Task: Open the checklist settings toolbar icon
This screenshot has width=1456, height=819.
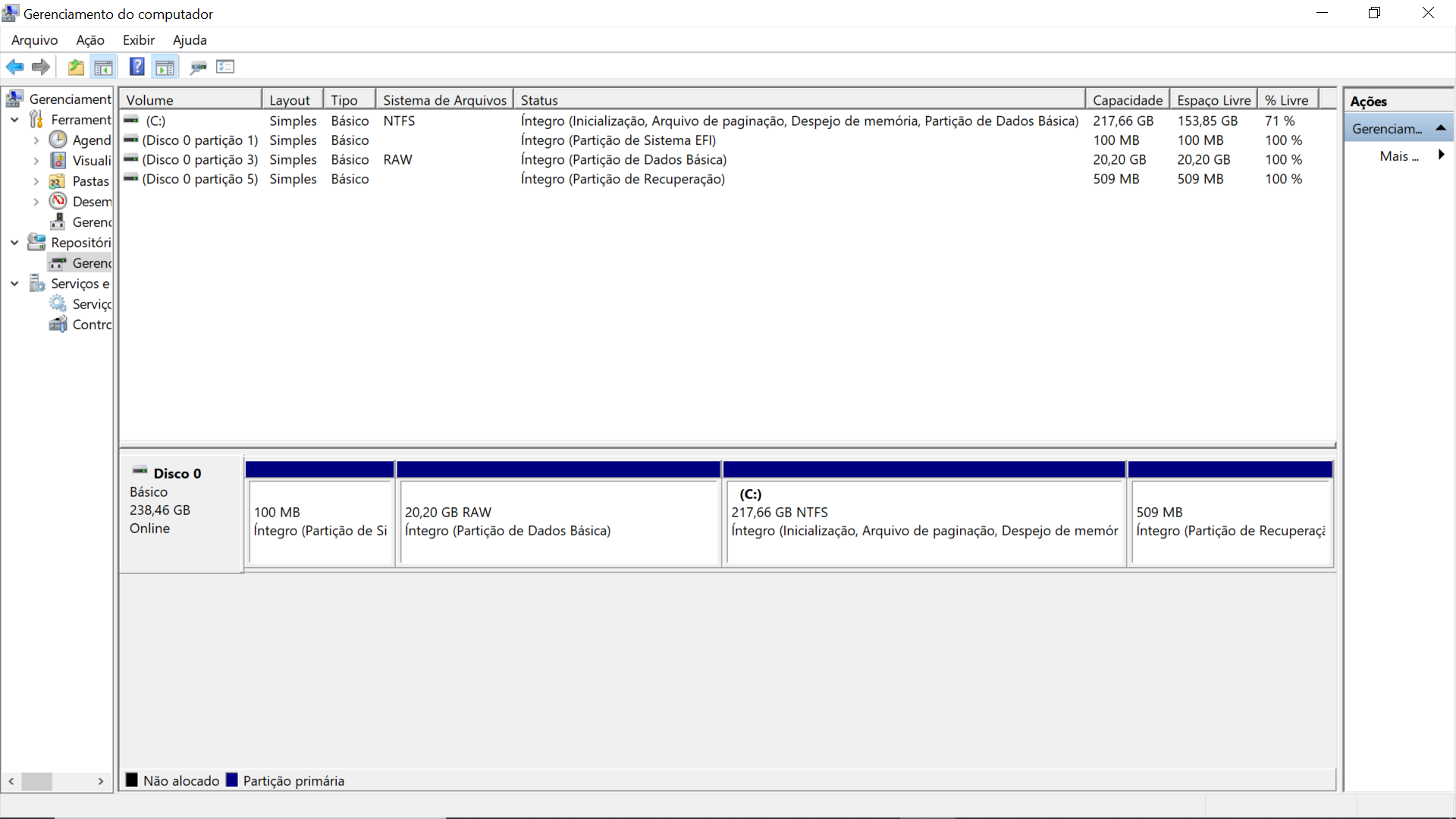Action: [225, 67]
